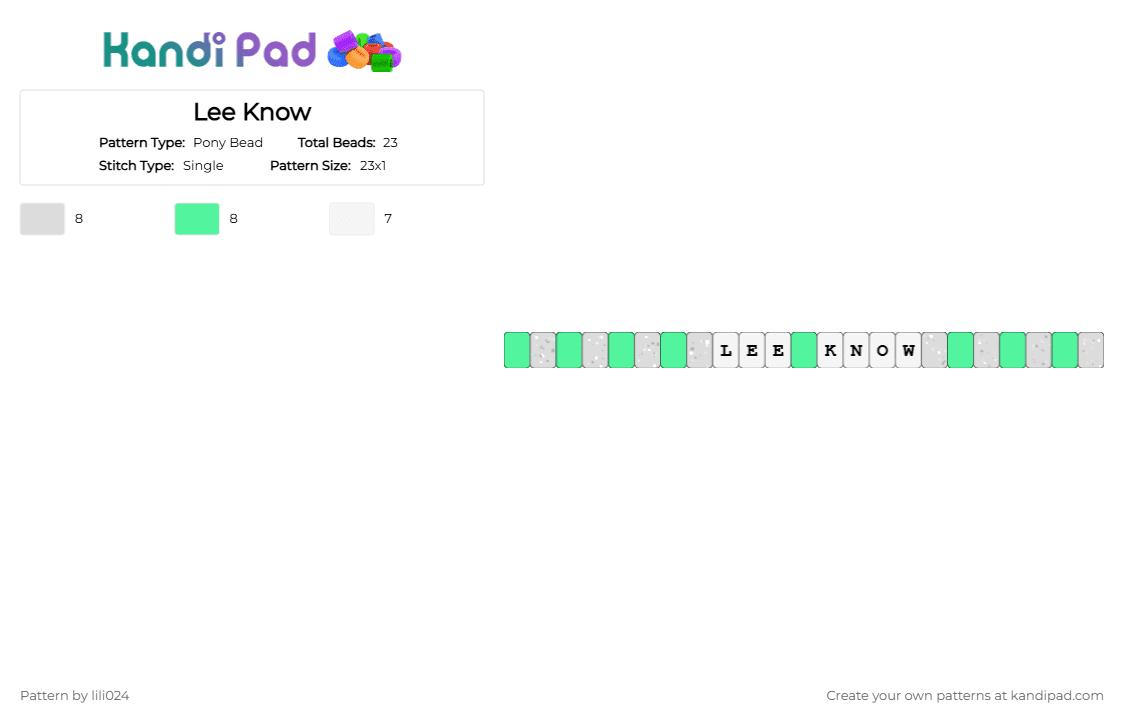Click the Pattern Type Pony Bead text
The image size is (1124, 720).
point(181,143)
